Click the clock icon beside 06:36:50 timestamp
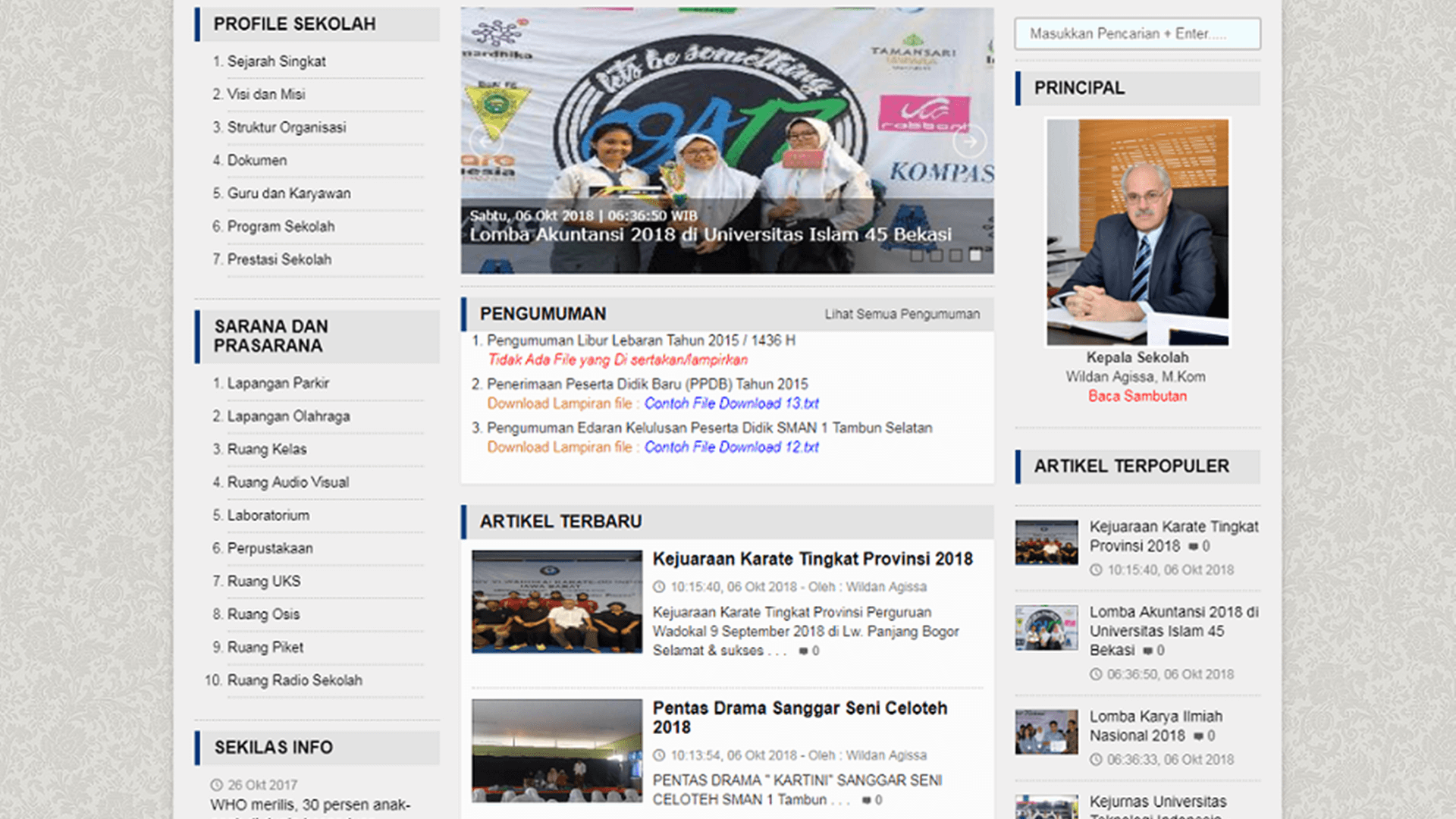The width and height of the screenshot is (1456, 819). pyautogui.click(x=1097, y=673)
